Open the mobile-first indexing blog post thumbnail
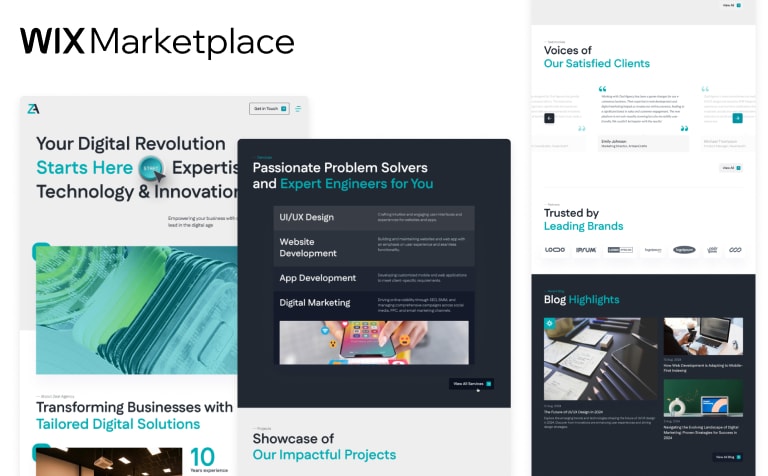 click(x=702, y=337)
